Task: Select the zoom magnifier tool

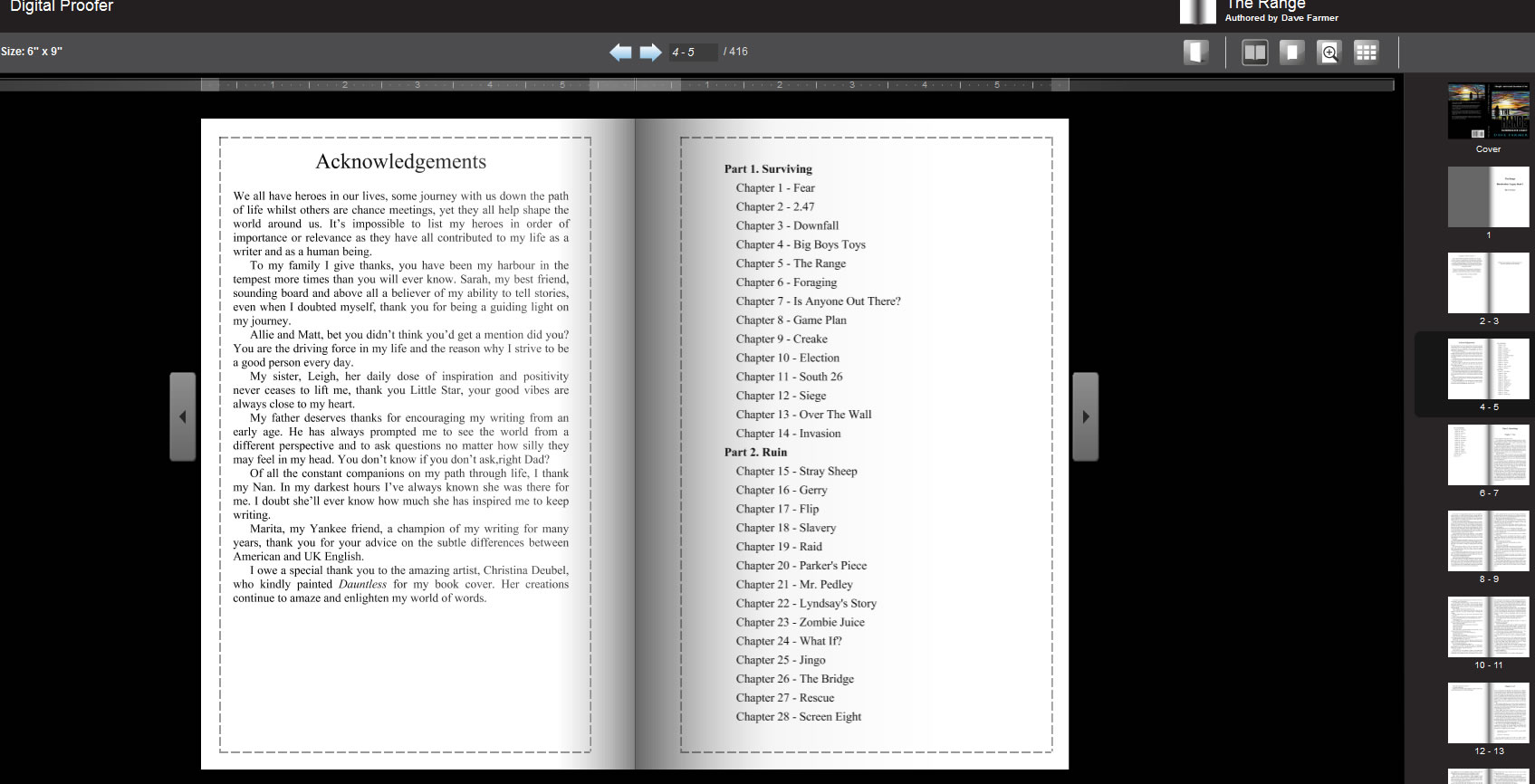Action: pos(1329,53)
